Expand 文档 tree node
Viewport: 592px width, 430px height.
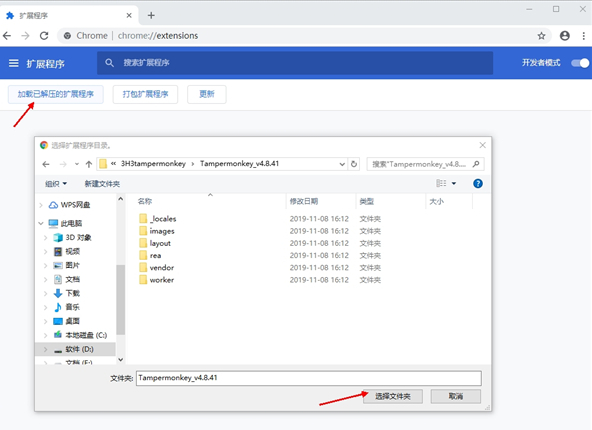pos(46,279)
